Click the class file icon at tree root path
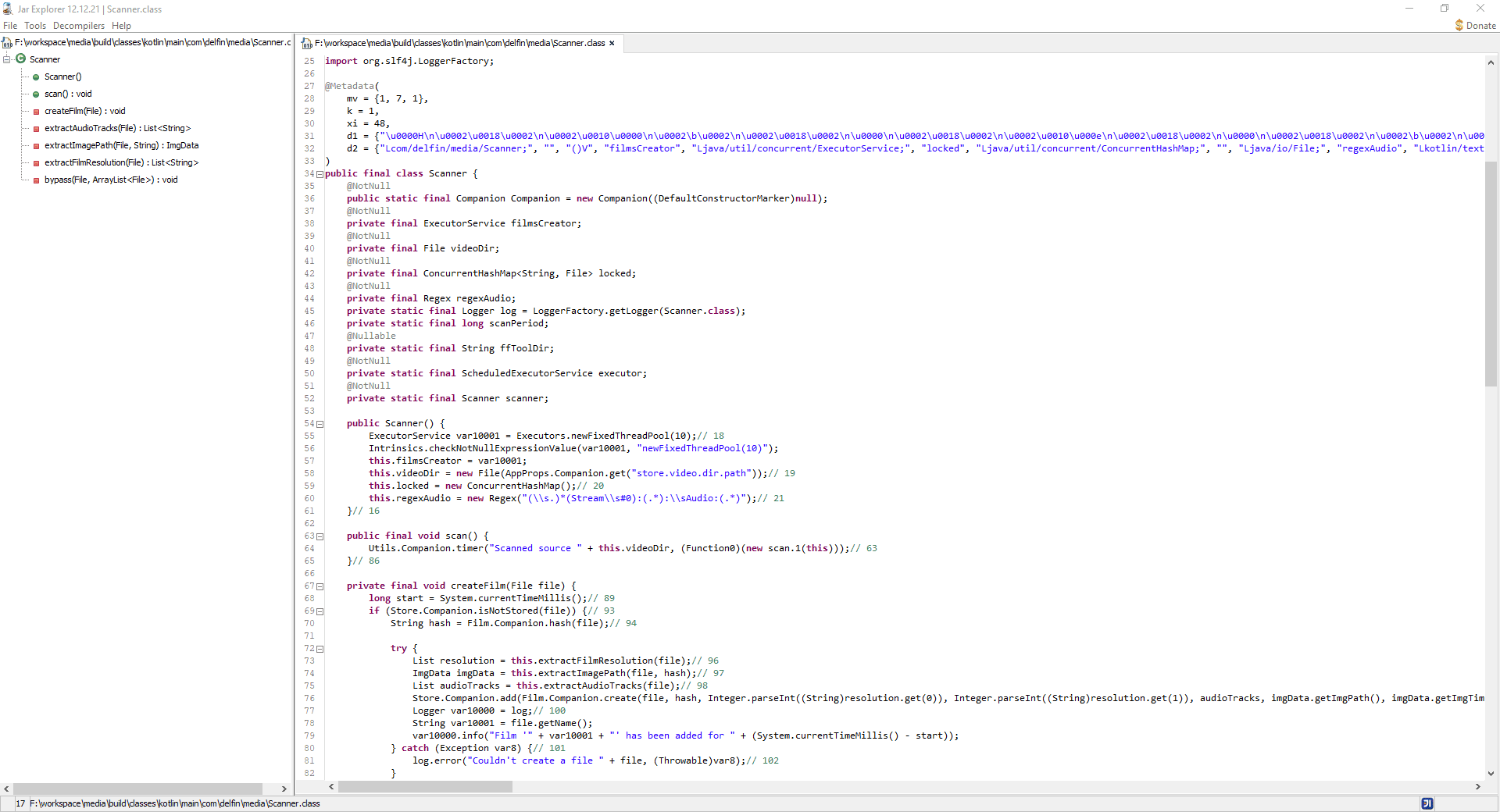1500x812 pixels. [x=7, y=43]
